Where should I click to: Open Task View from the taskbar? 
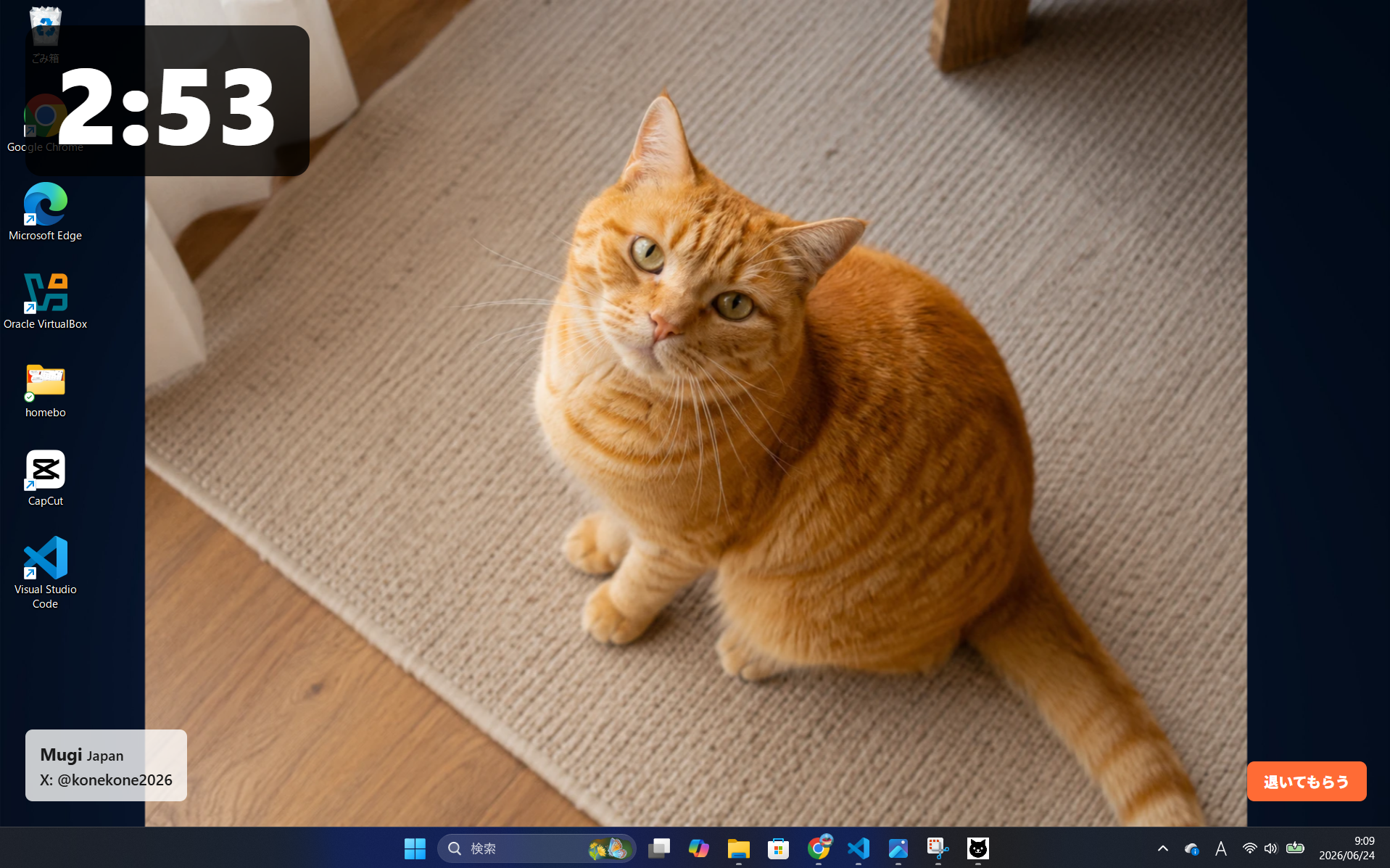point(659,848)
